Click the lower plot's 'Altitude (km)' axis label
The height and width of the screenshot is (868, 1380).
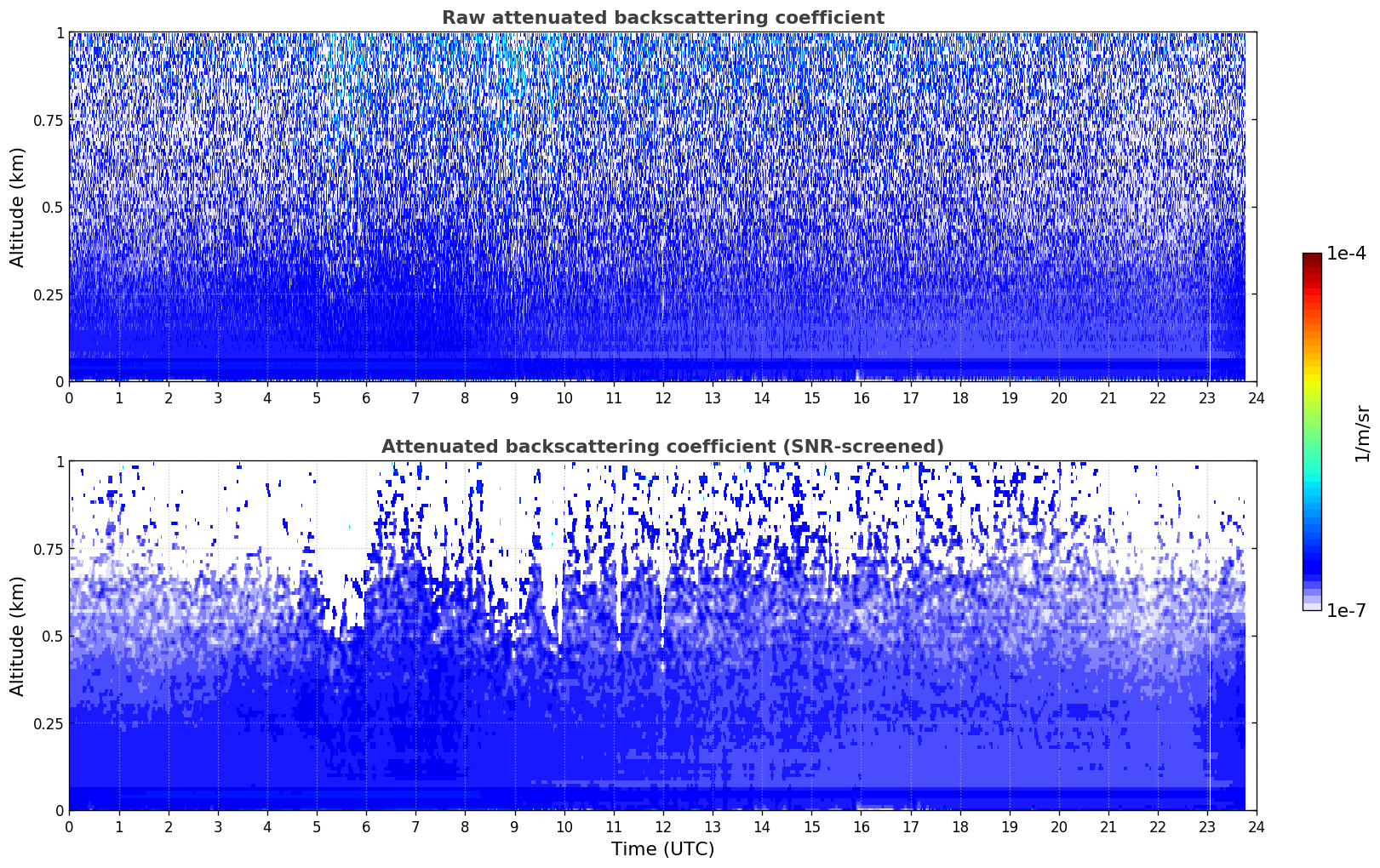(18, 636)
